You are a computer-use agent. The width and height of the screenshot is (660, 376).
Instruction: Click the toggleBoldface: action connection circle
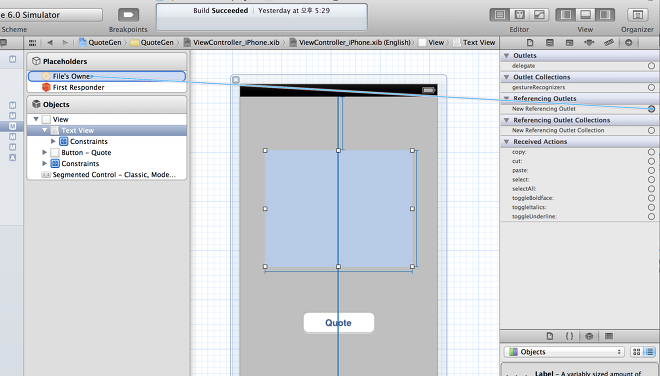tap(651, 198)
